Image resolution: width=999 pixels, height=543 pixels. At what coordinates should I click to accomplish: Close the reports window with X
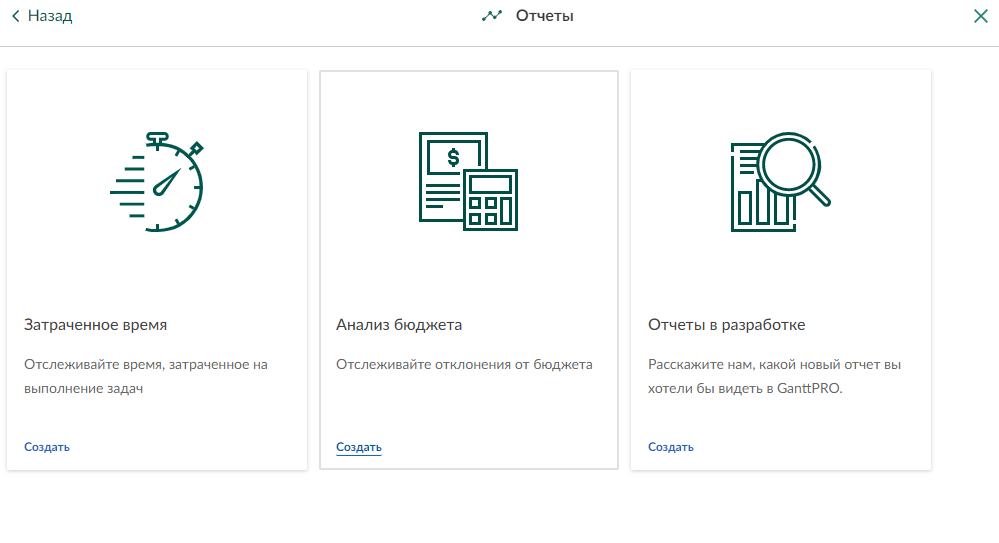pyautogui.click(x=981, y=16)
